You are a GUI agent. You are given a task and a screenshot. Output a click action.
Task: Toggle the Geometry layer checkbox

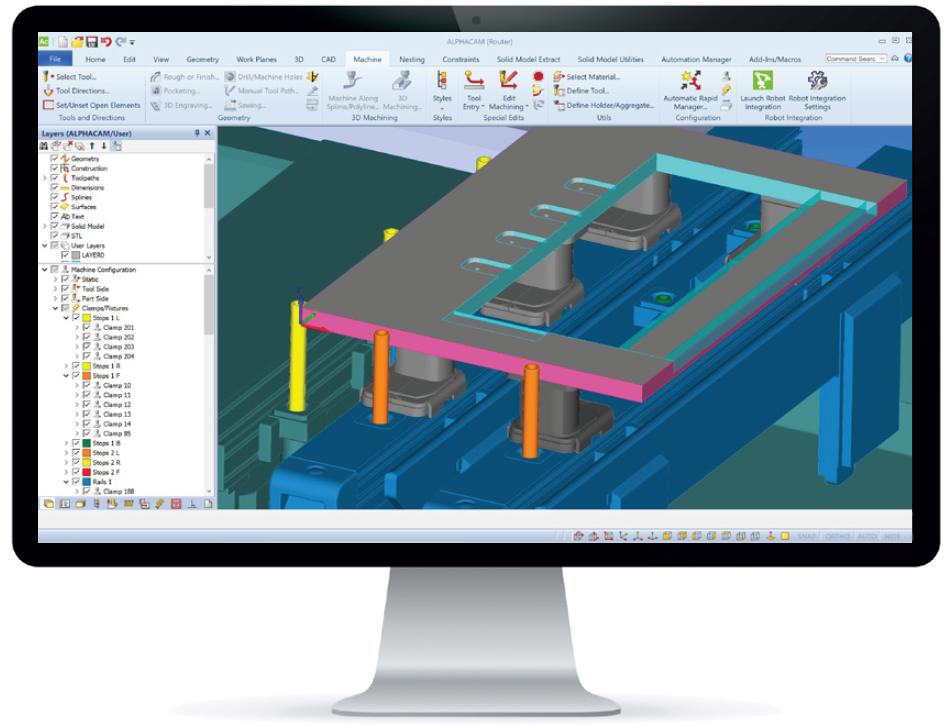pos(55,159)
